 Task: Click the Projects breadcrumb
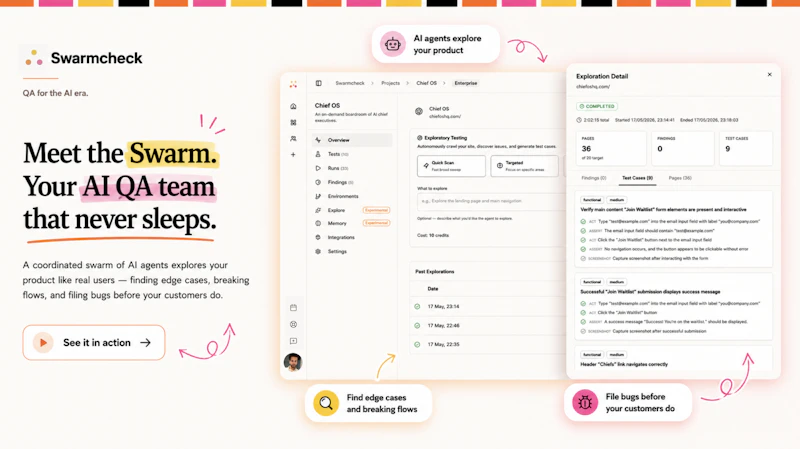pyautogui.click(x=390, y=83)
